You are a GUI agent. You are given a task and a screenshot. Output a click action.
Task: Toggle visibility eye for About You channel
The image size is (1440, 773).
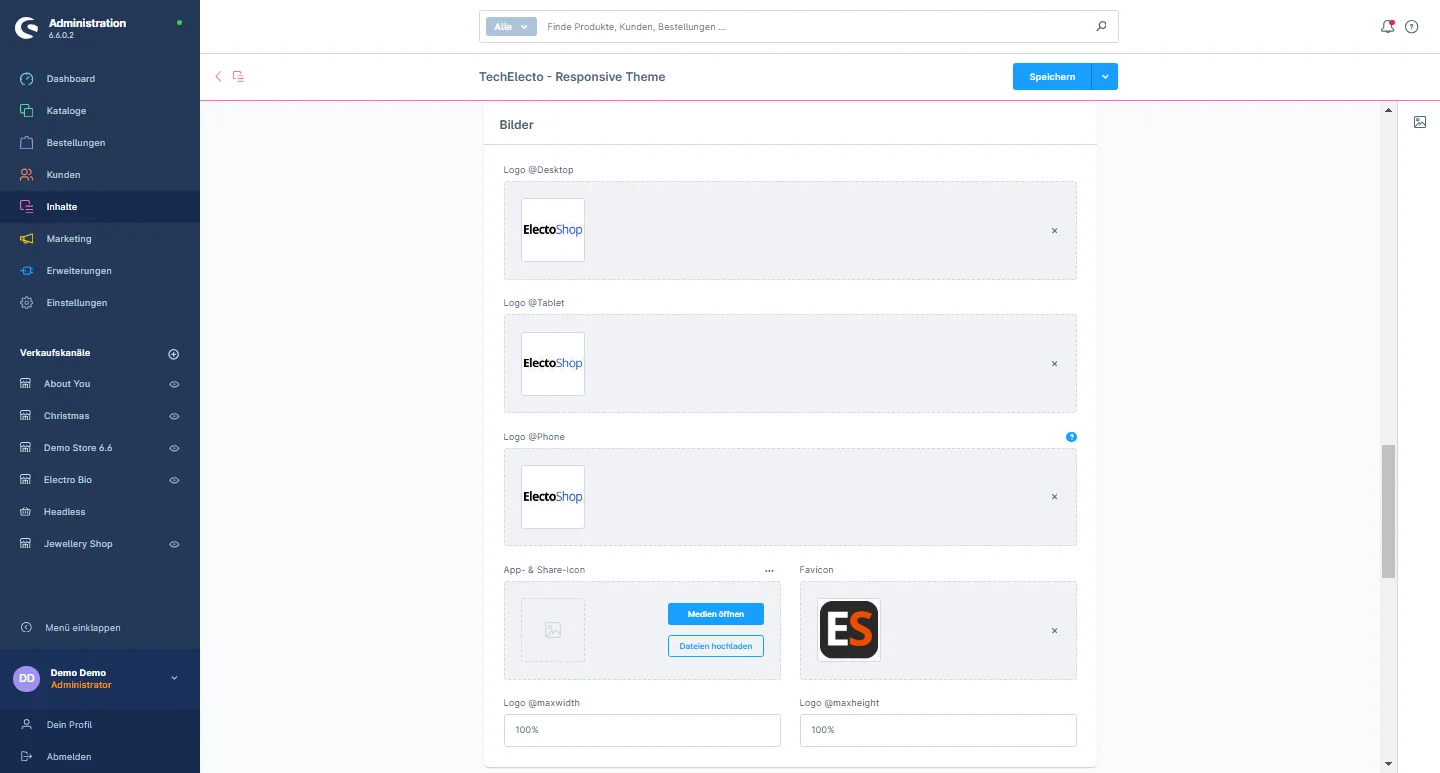point(174,384)
